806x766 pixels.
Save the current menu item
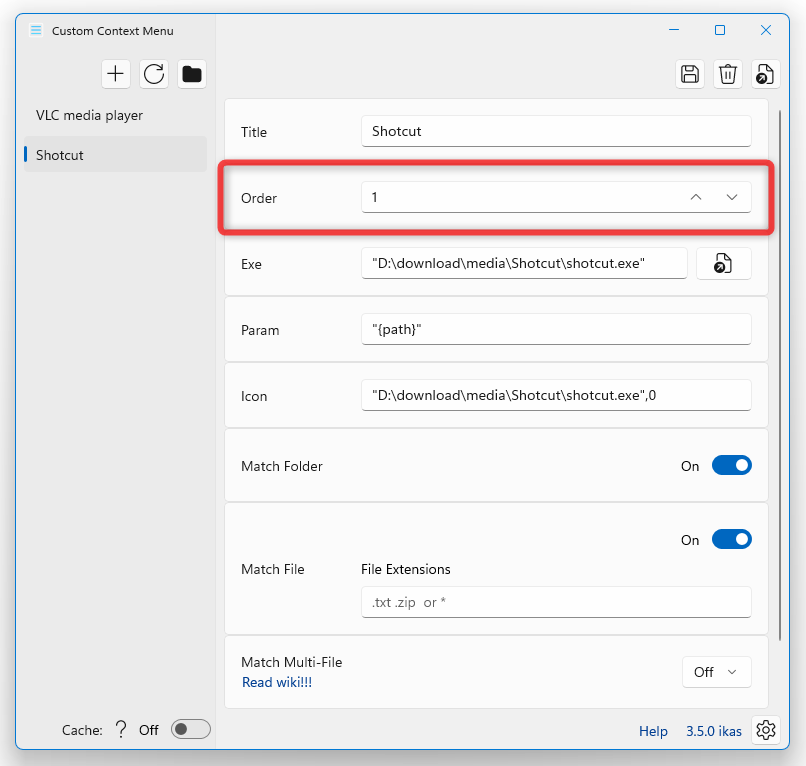point(690,74)
